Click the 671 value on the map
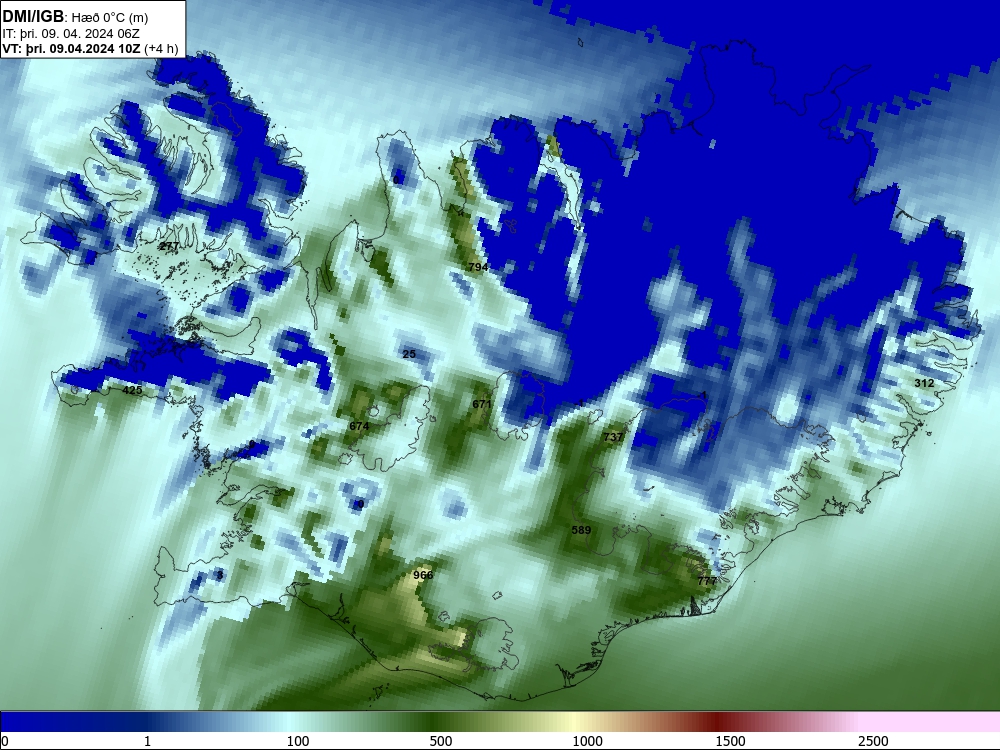 482,404
